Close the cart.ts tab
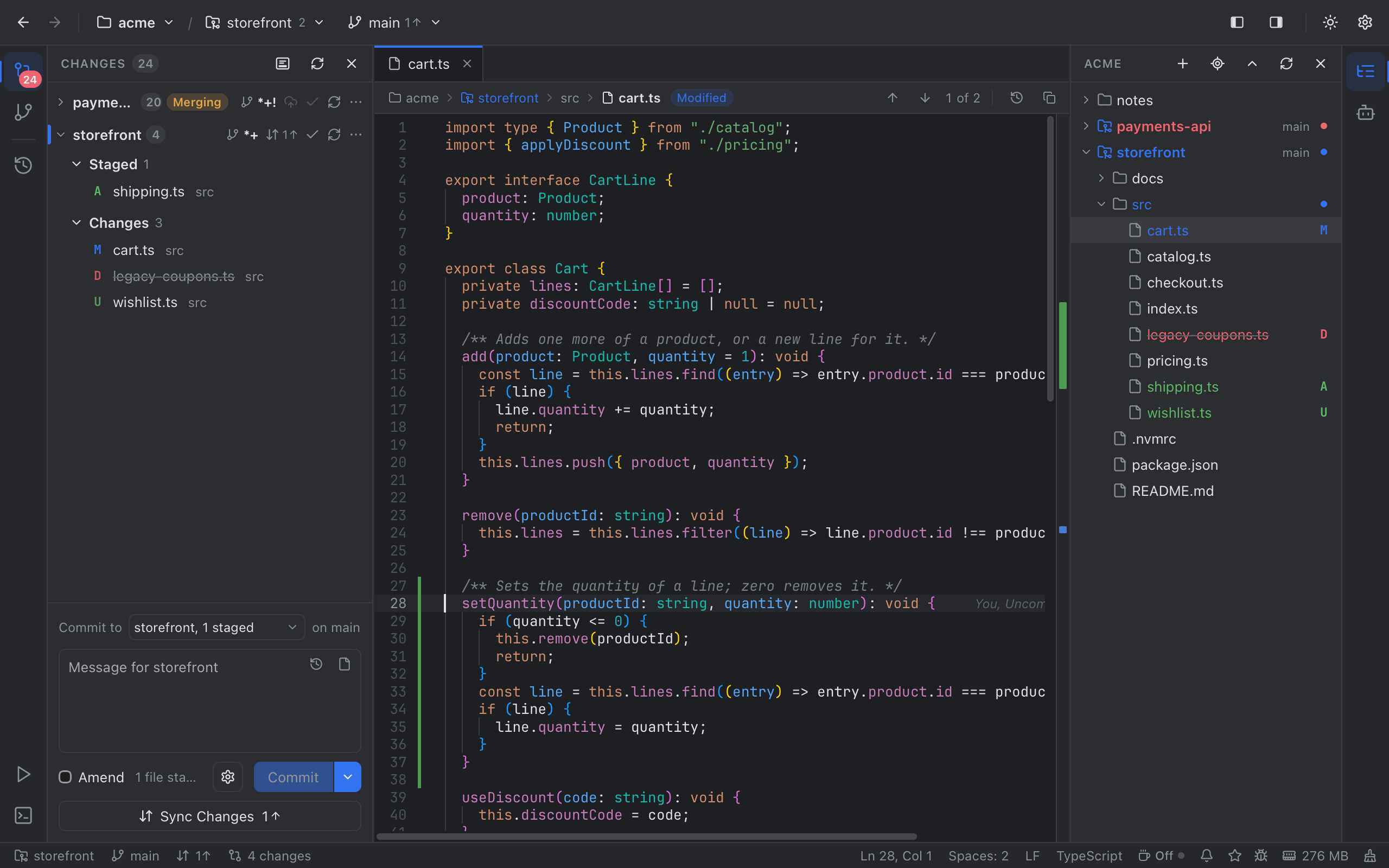The image size is (1389, 868). tap(467, 63)
